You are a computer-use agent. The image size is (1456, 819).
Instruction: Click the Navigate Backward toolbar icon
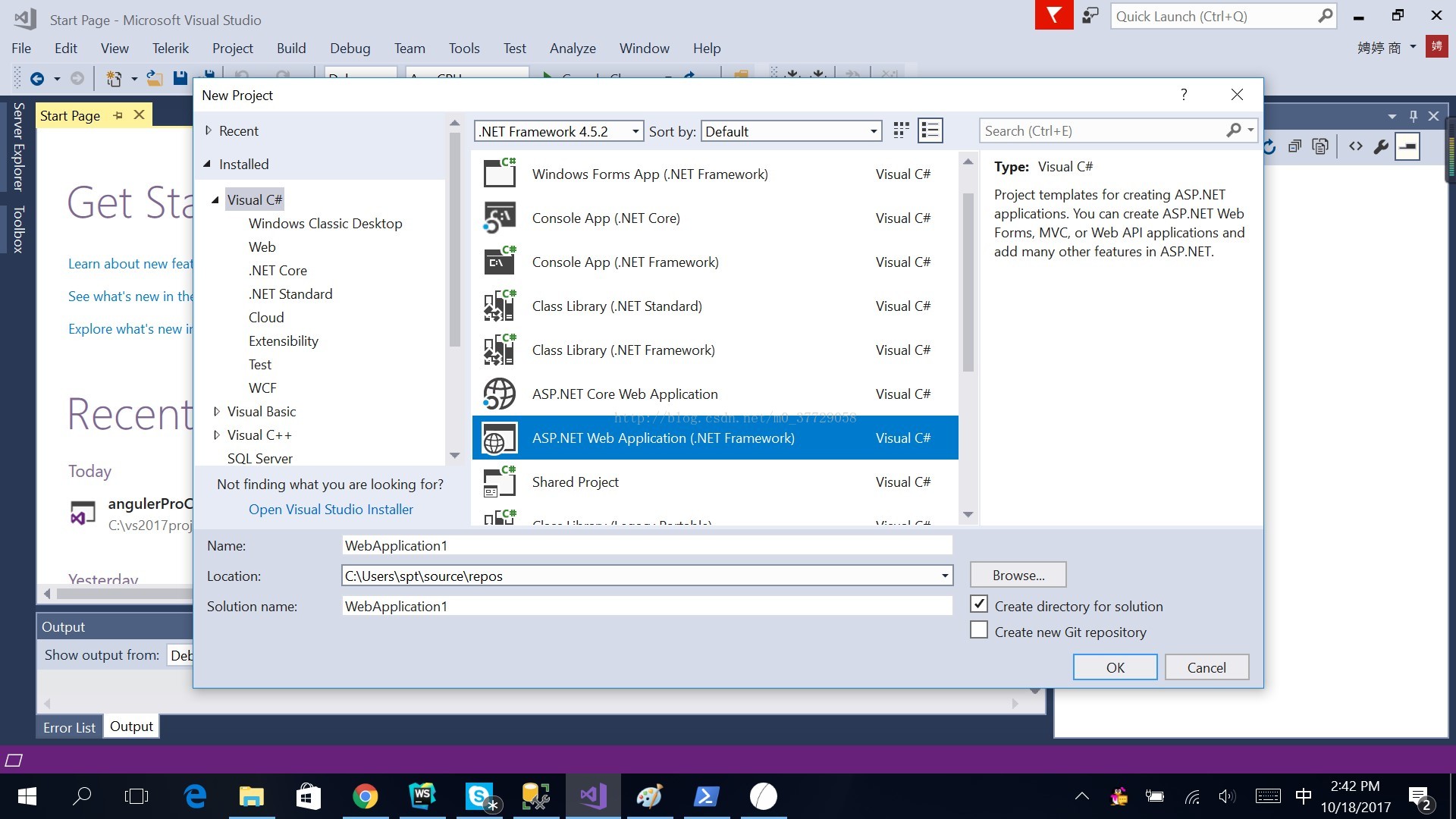click(36, 78)
